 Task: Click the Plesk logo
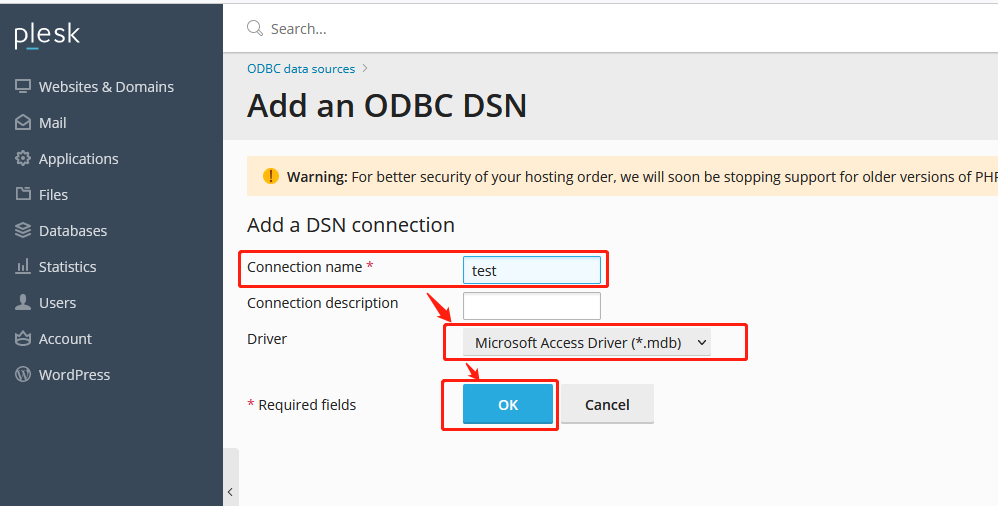47,36
